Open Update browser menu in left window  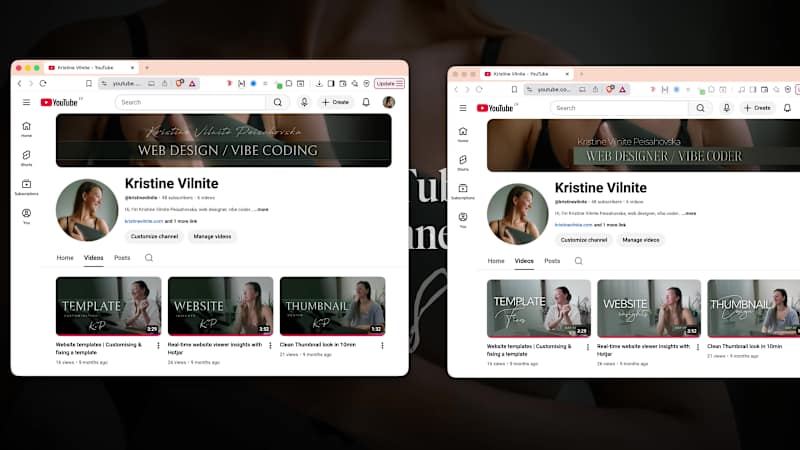coord(390,84)
